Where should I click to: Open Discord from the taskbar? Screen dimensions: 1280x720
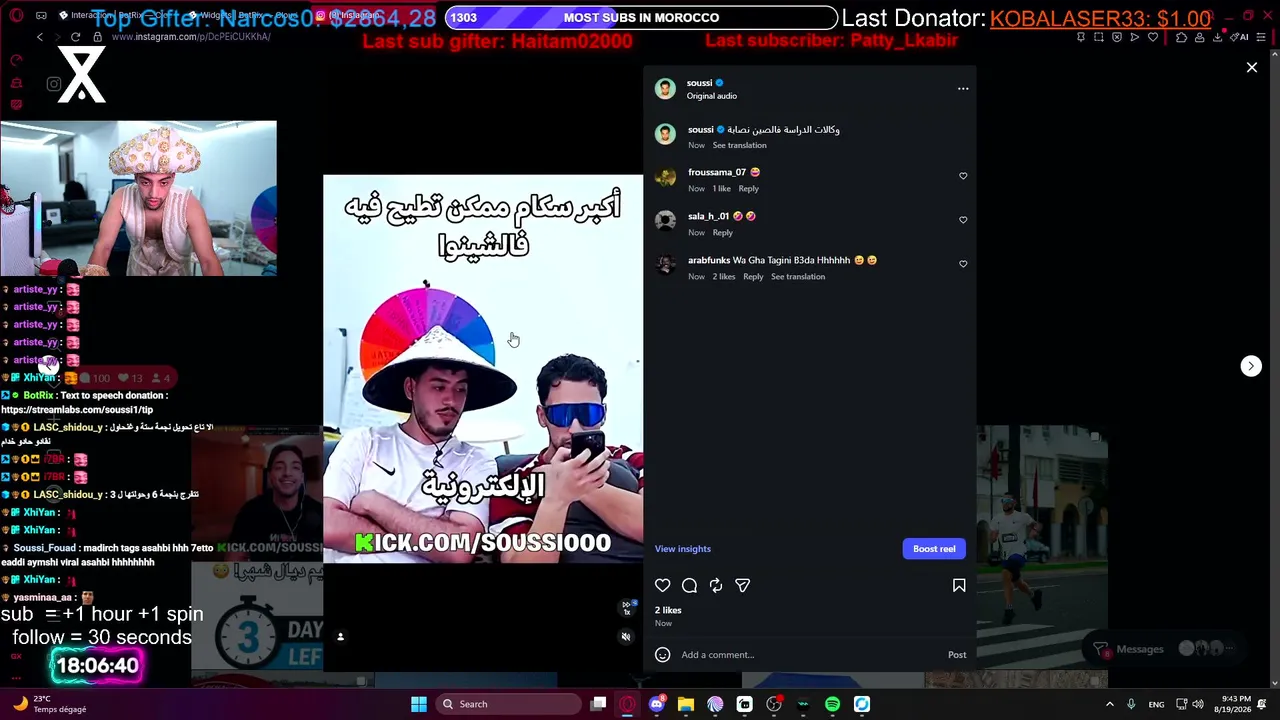click(656, 704)
